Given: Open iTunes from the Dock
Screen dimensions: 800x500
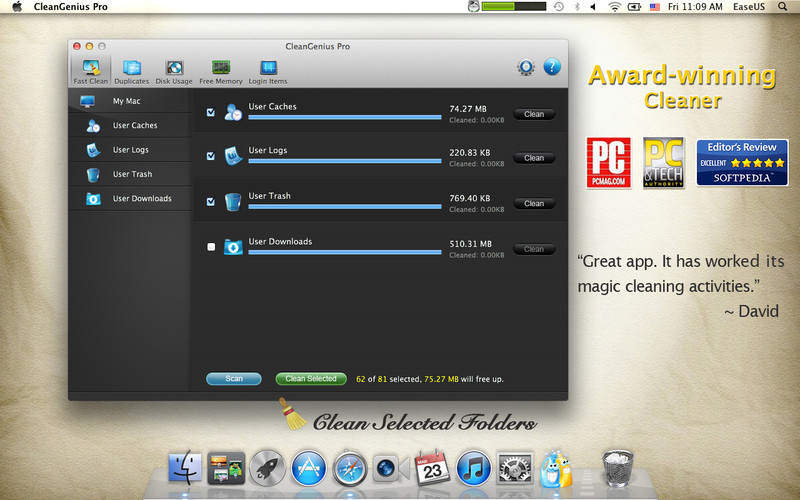Looking at the screenshot, I should [x=473, y=467].
